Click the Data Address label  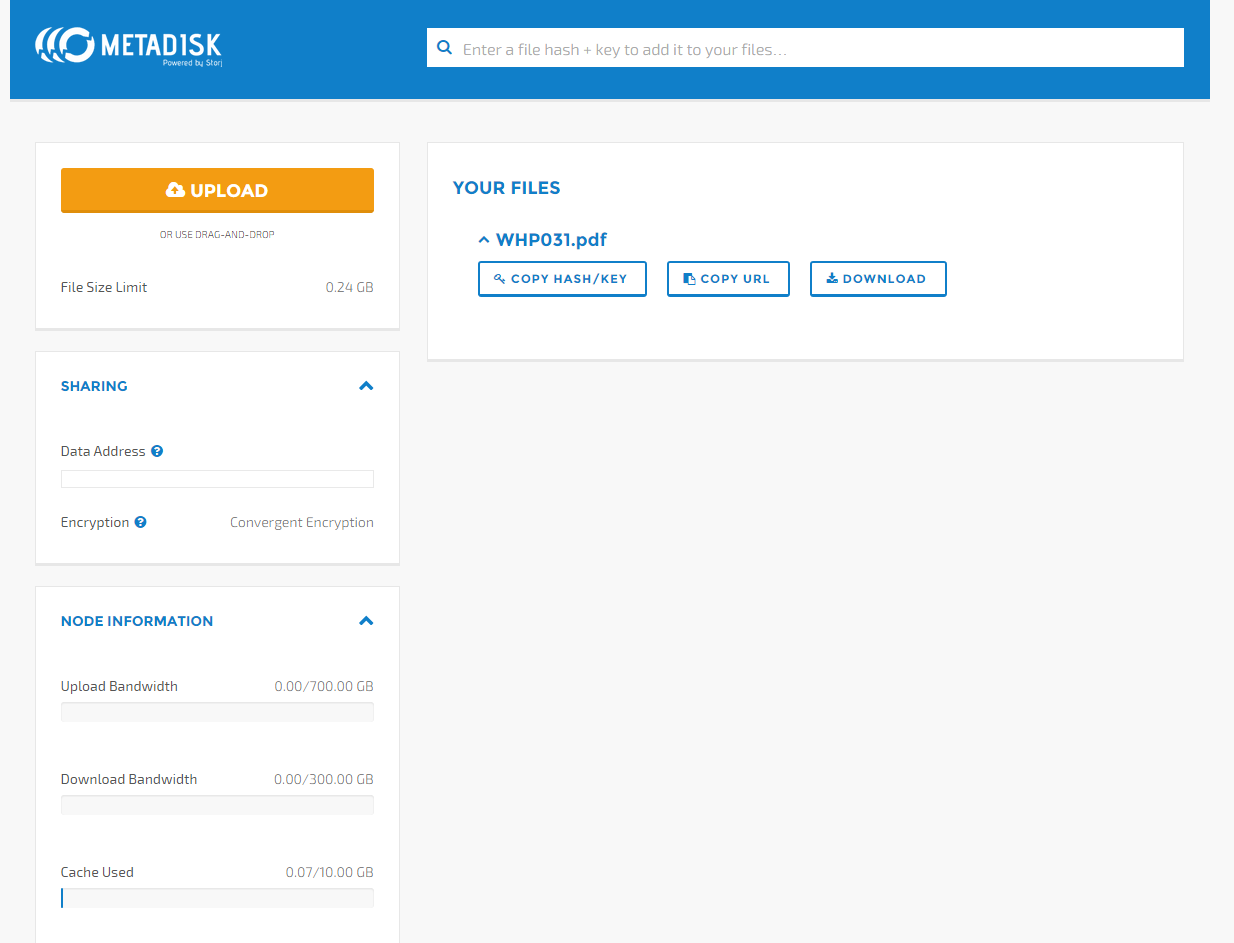tap(103, 451)
